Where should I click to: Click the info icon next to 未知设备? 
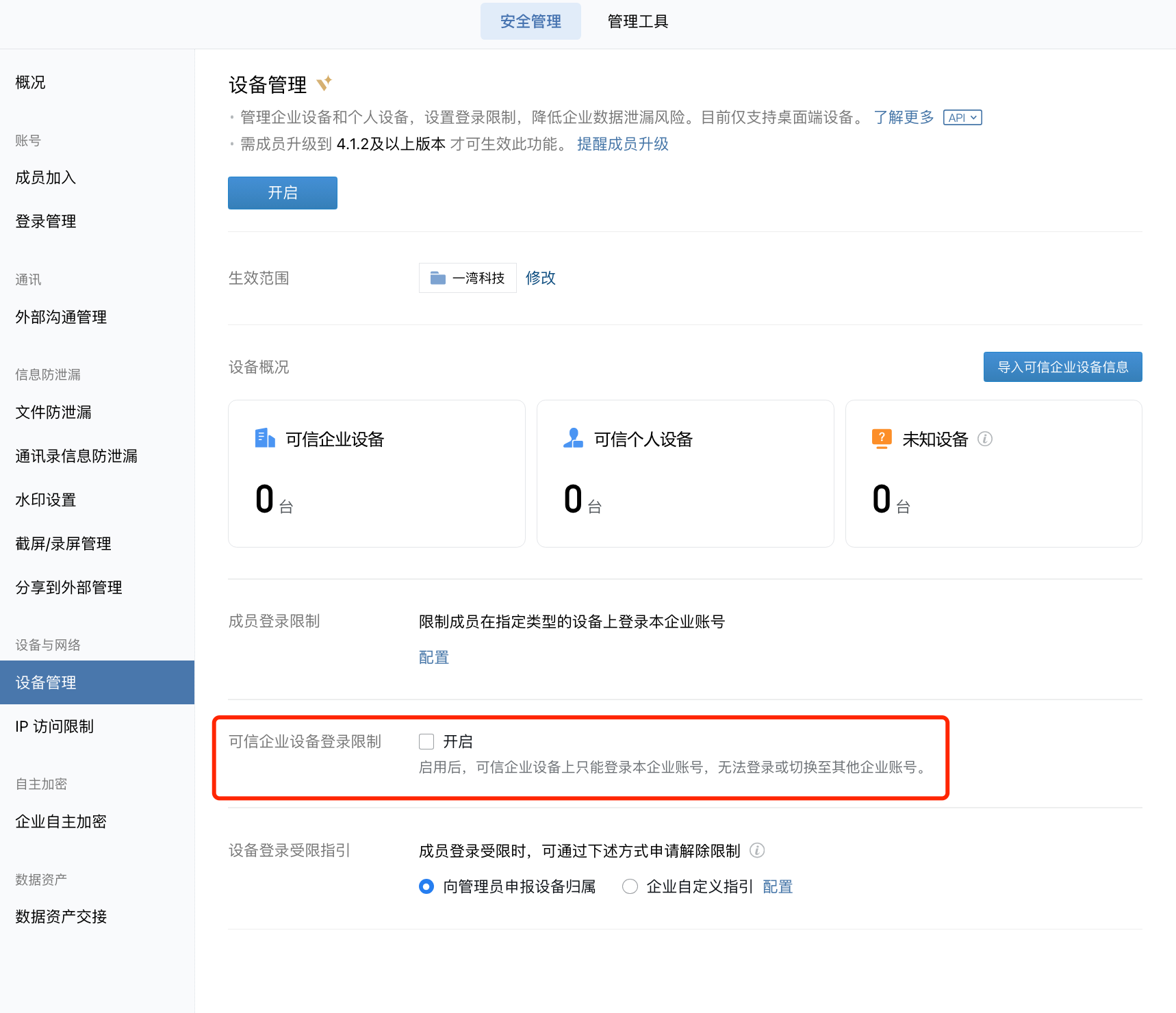coord(985,439)
